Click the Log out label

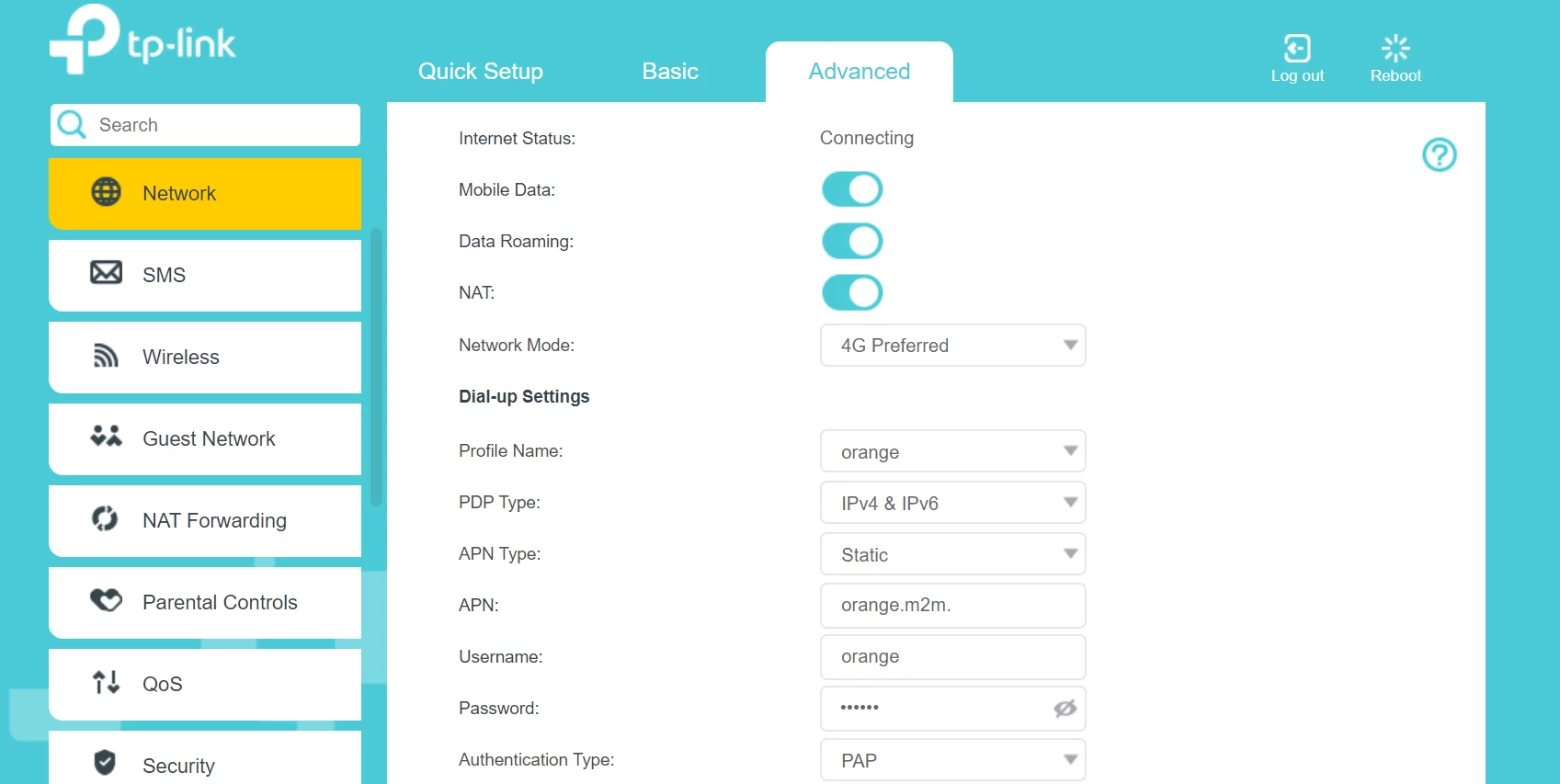click(x=1297, y=76)
